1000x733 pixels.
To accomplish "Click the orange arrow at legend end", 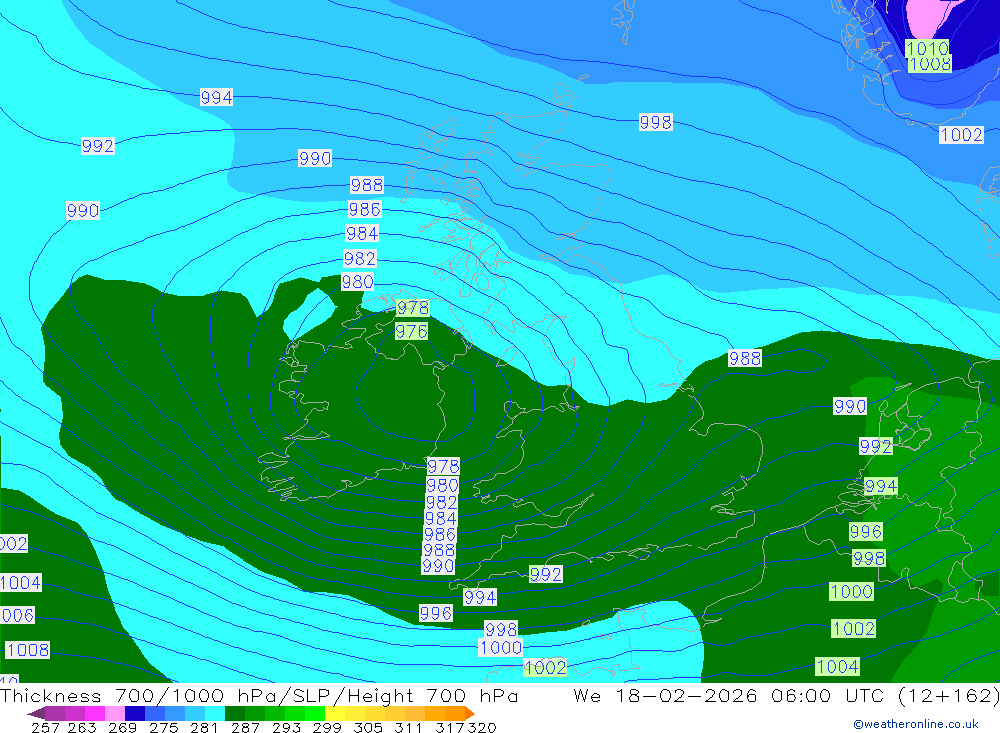I will [469, 713].
